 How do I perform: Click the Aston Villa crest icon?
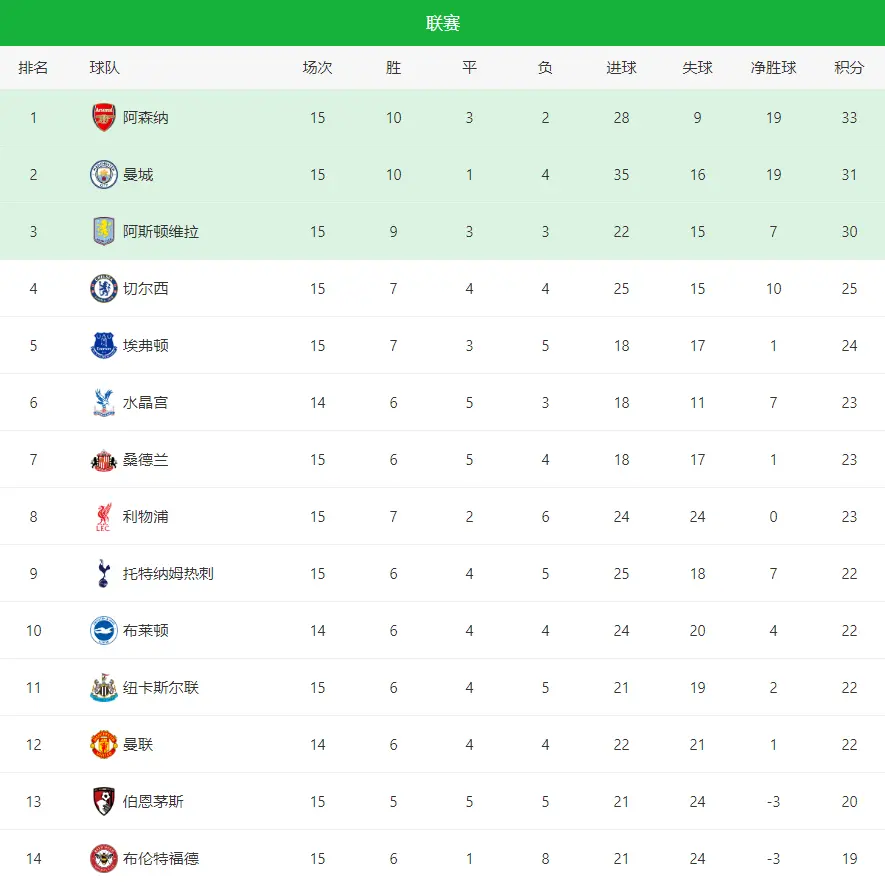point(104,232)
